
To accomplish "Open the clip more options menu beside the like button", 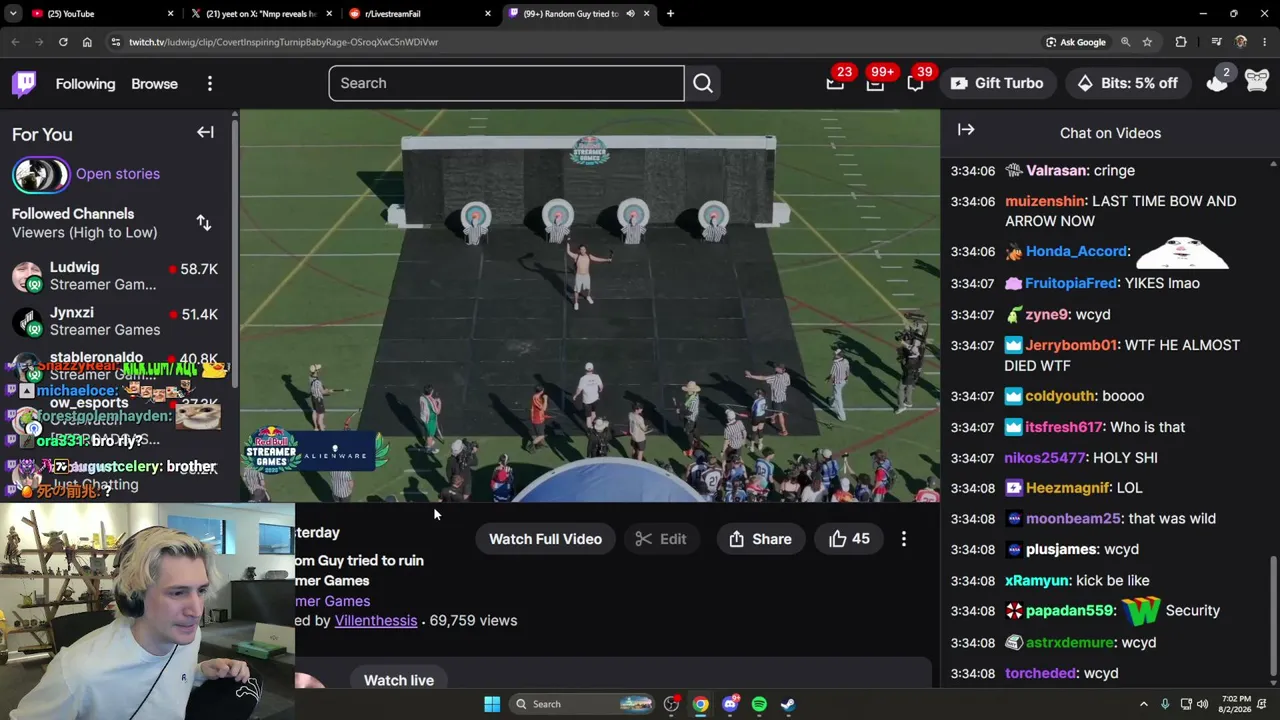I will (904, 539).
